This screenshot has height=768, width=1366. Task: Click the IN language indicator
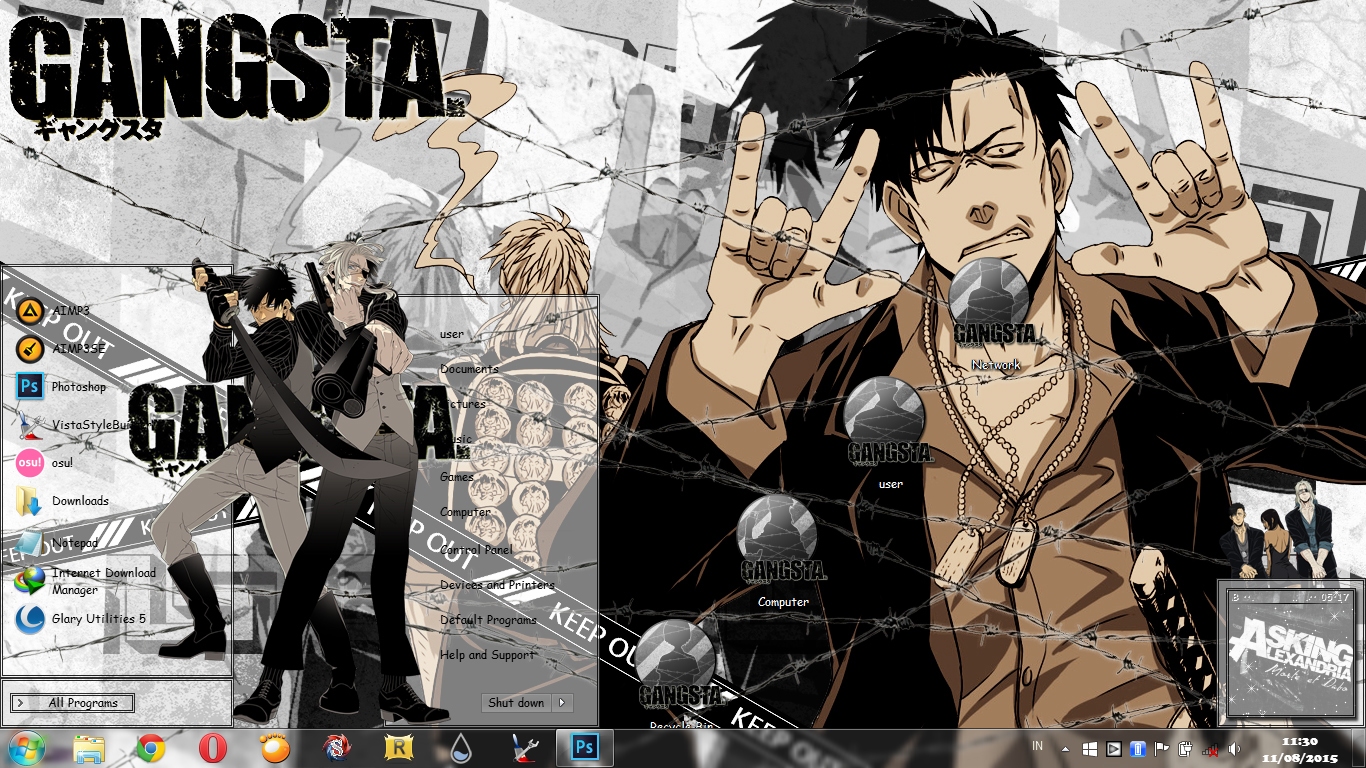[x=1038, y=747]
